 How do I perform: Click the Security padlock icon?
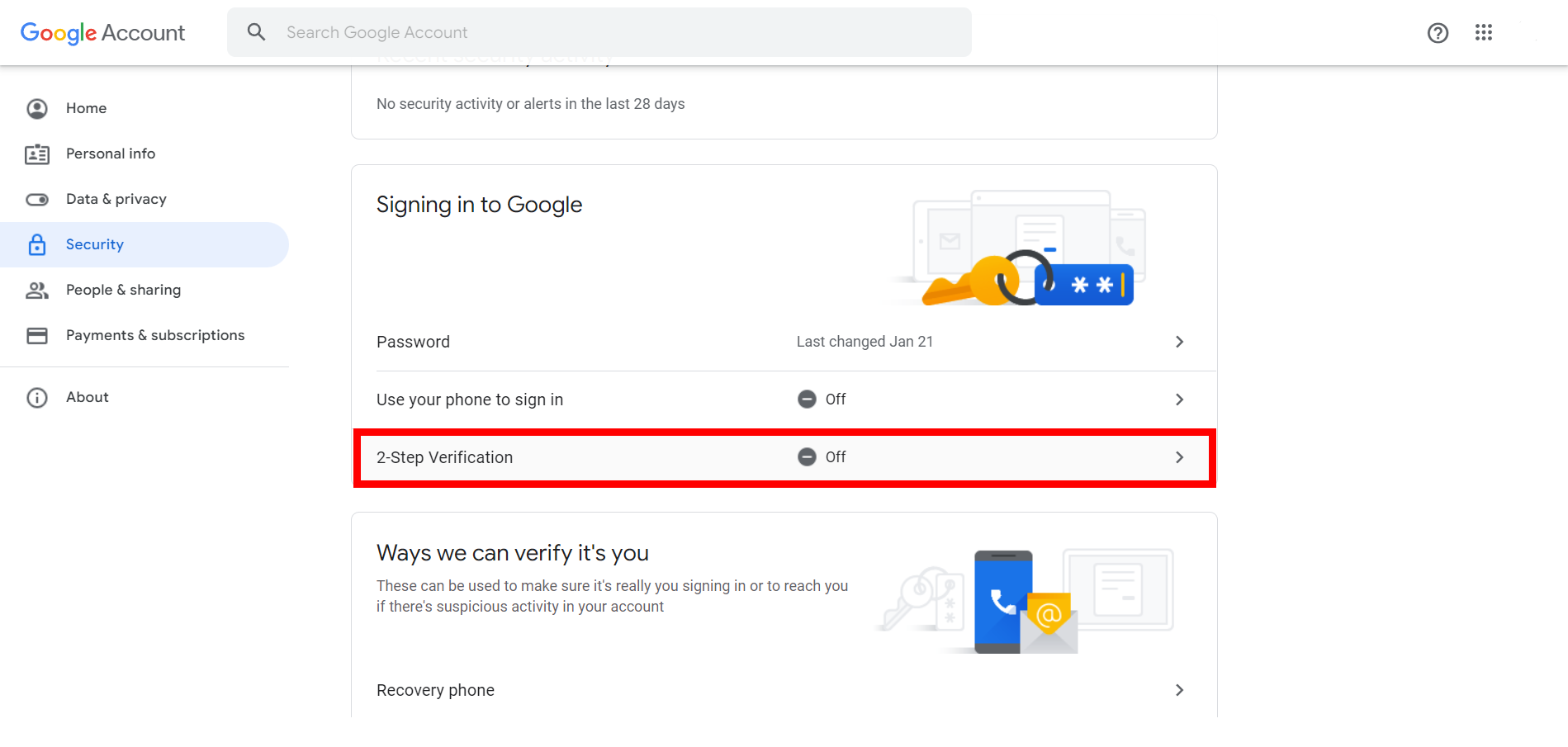click(37, 244)
